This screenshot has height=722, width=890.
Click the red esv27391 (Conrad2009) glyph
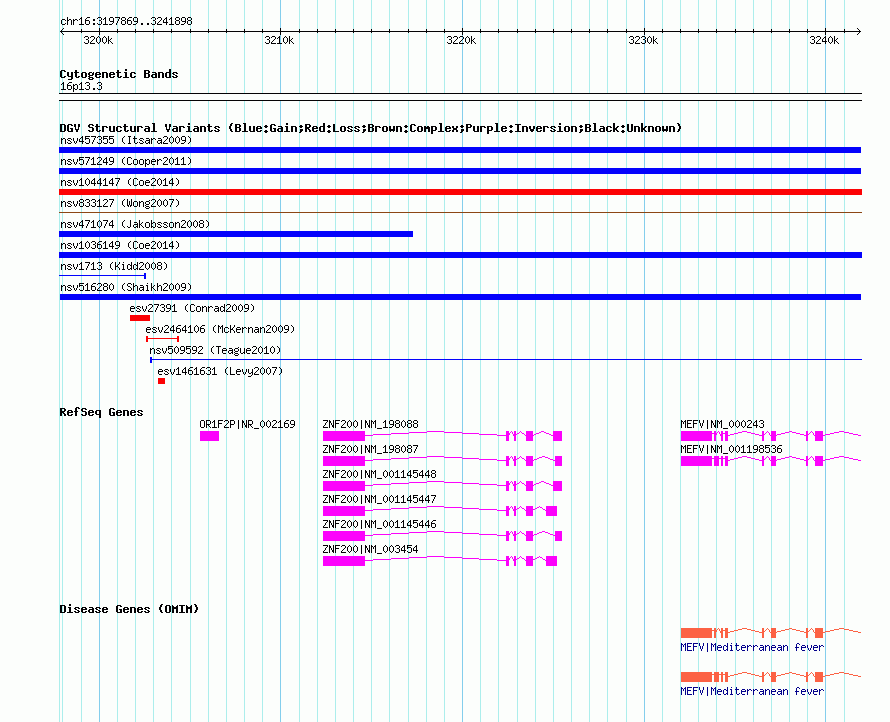pos(140,318)
